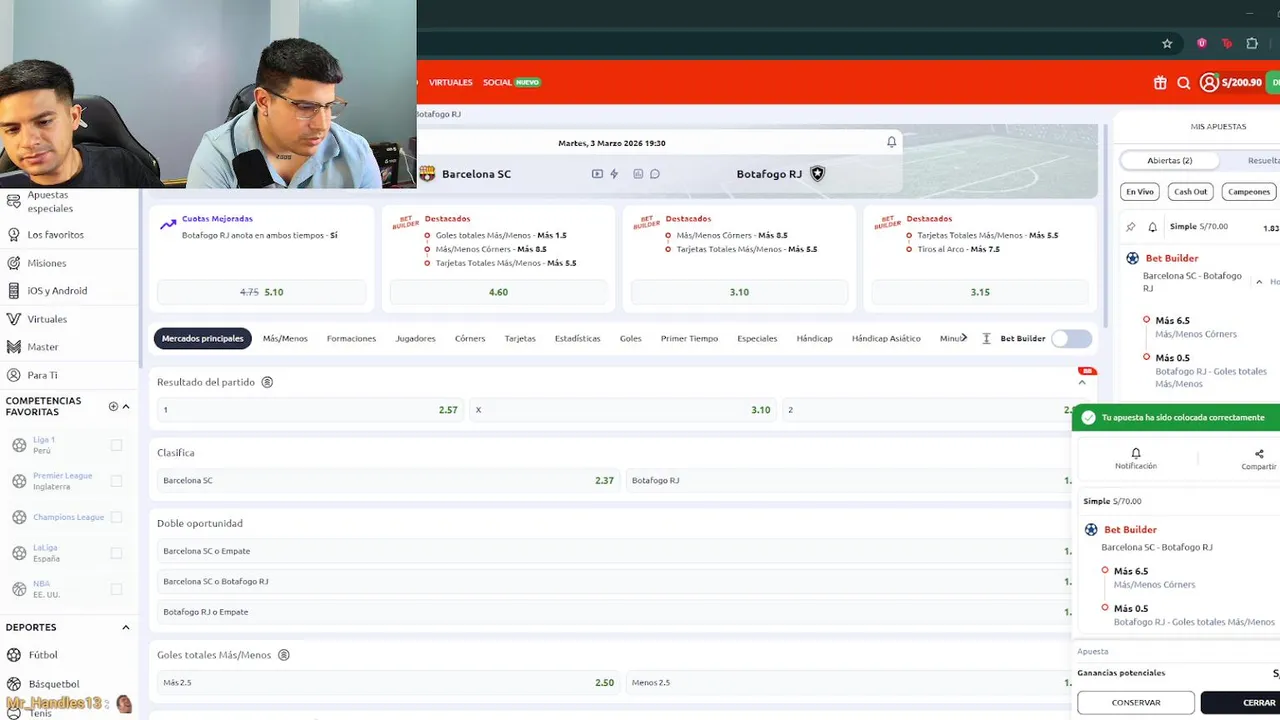Click the Compartir share icon
Image resolution: width=1280 pixels, height=720 pixels.
1259,454
